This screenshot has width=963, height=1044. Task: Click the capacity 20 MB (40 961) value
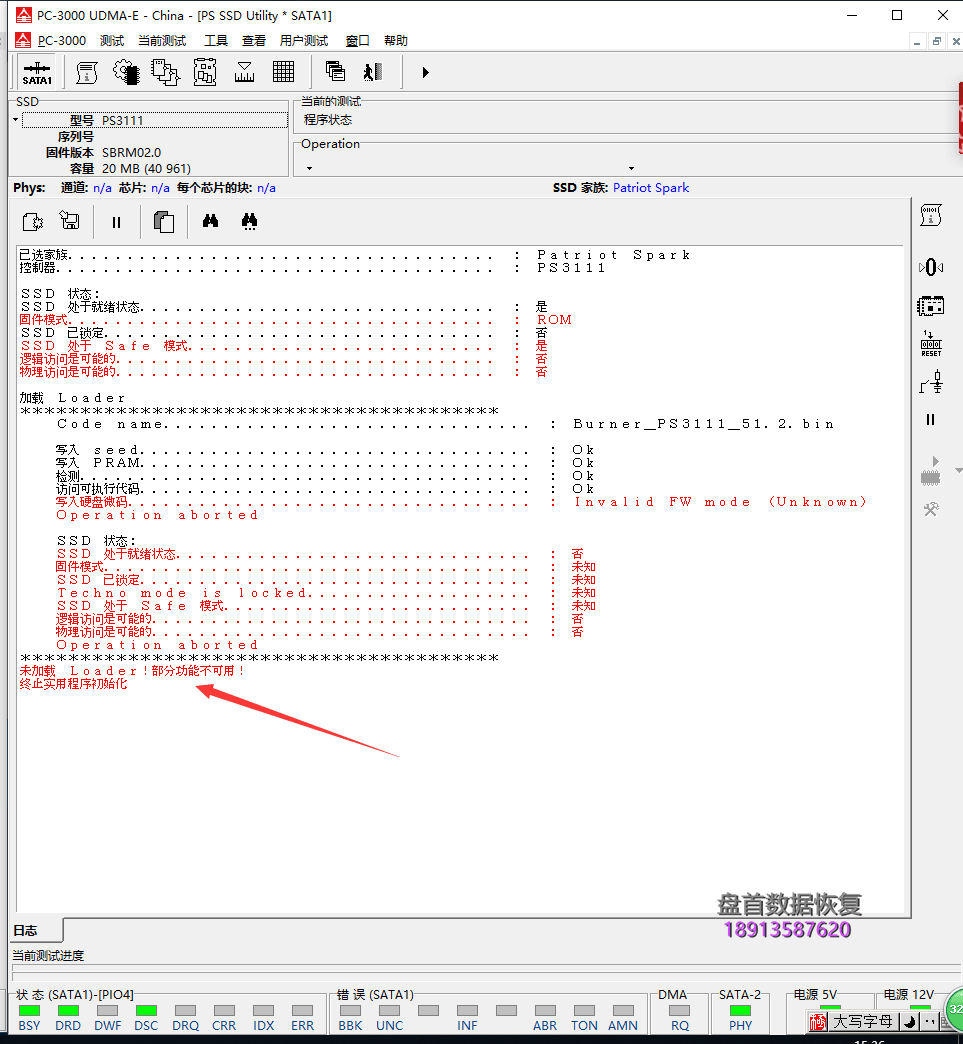[x=147, y=168]
